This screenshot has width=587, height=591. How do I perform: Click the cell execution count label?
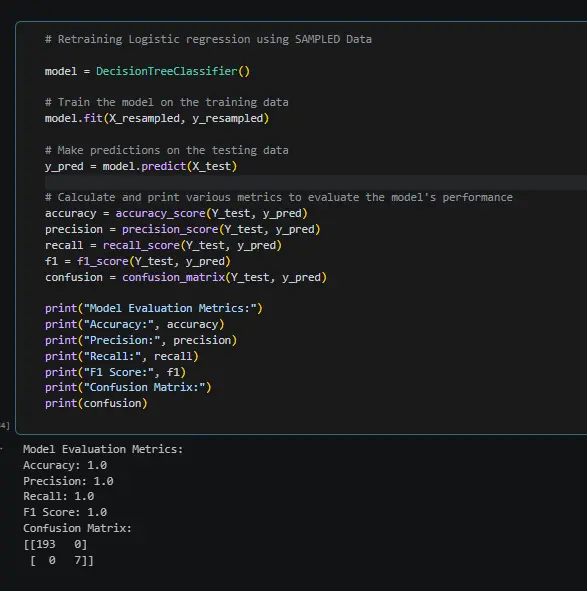pyautogui.click(x=5, y=426)
